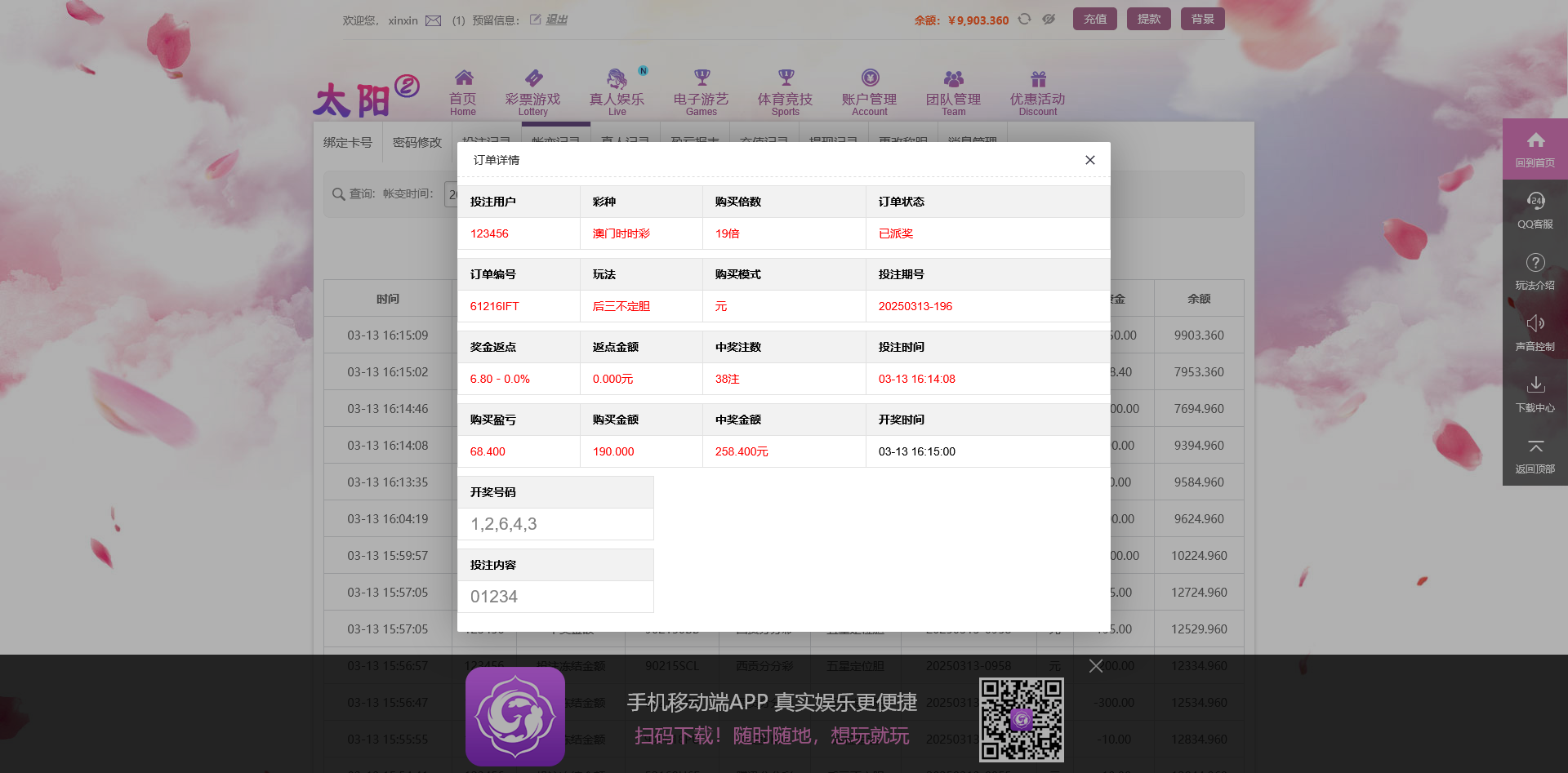Refresh the balance with the reload icon

pyautogui.click(x=1024, y=20)
